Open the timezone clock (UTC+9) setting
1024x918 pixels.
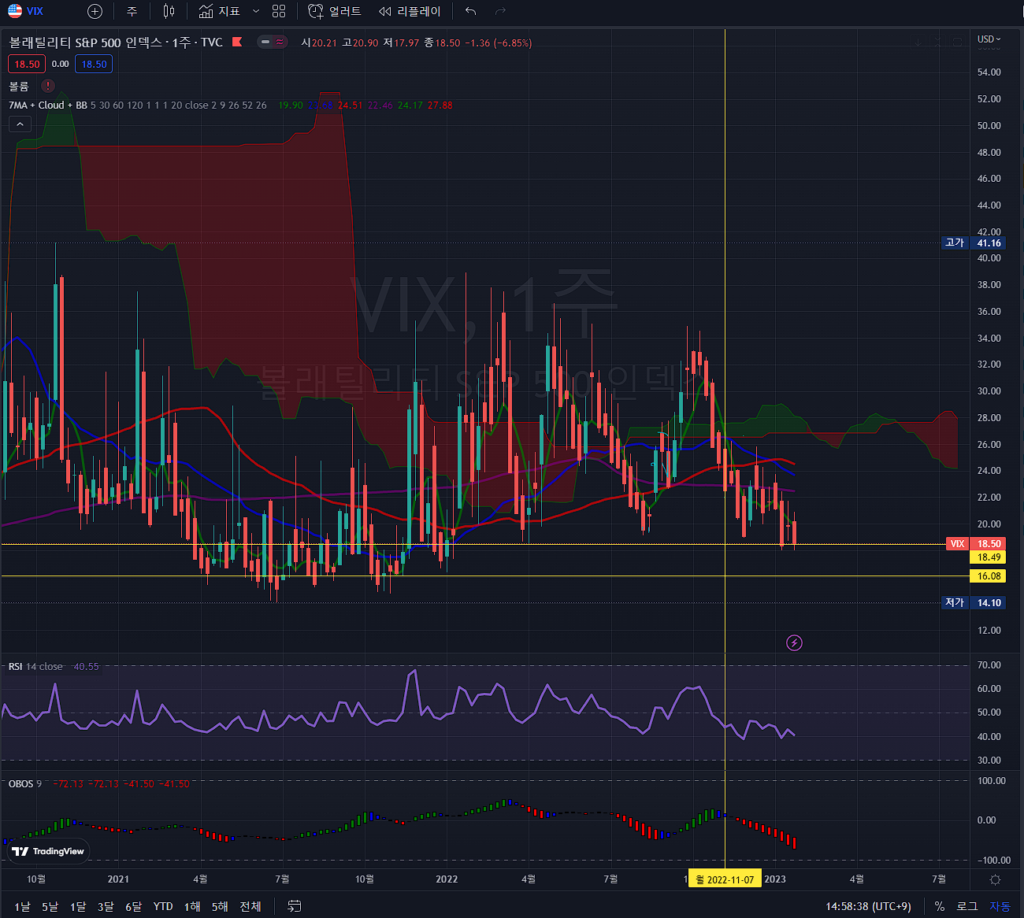[x=868, y=906]
